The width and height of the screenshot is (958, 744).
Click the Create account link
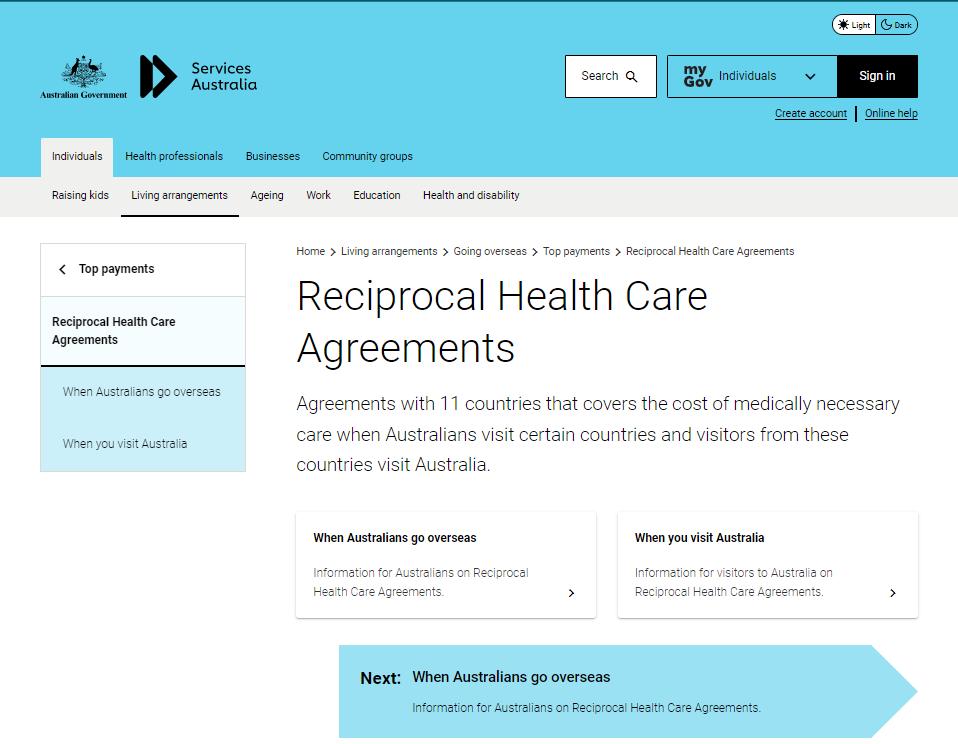coord(810,114)
